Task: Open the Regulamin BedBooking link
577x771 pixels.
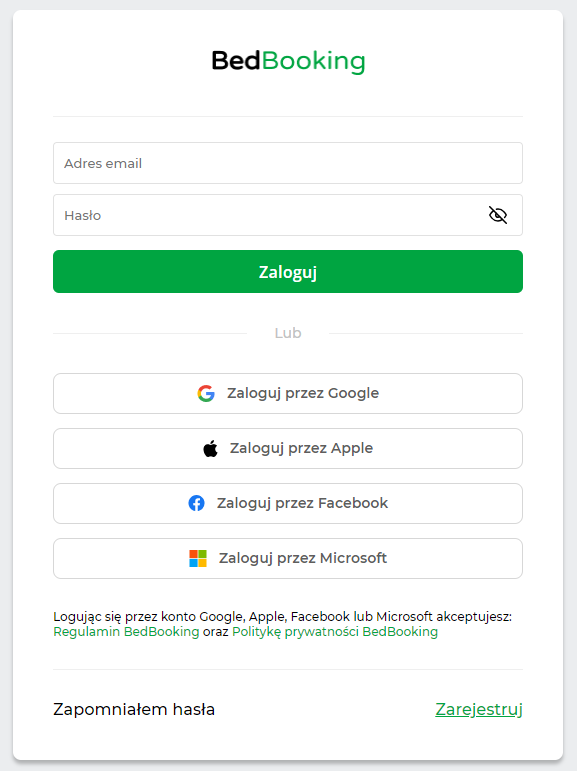Action: (126, 632)
